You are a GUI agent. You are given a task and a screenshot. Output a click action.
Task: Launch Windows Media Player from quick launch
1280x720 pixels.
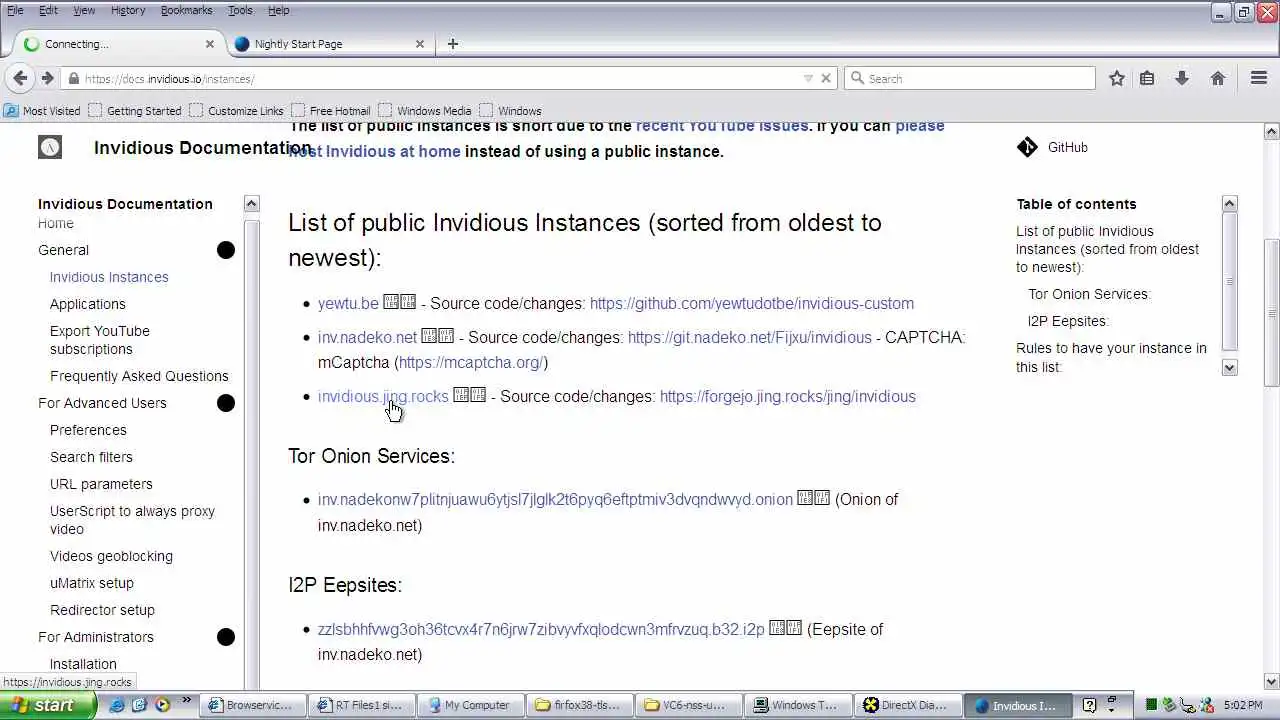pyautogui.click(x=162, y=705)
